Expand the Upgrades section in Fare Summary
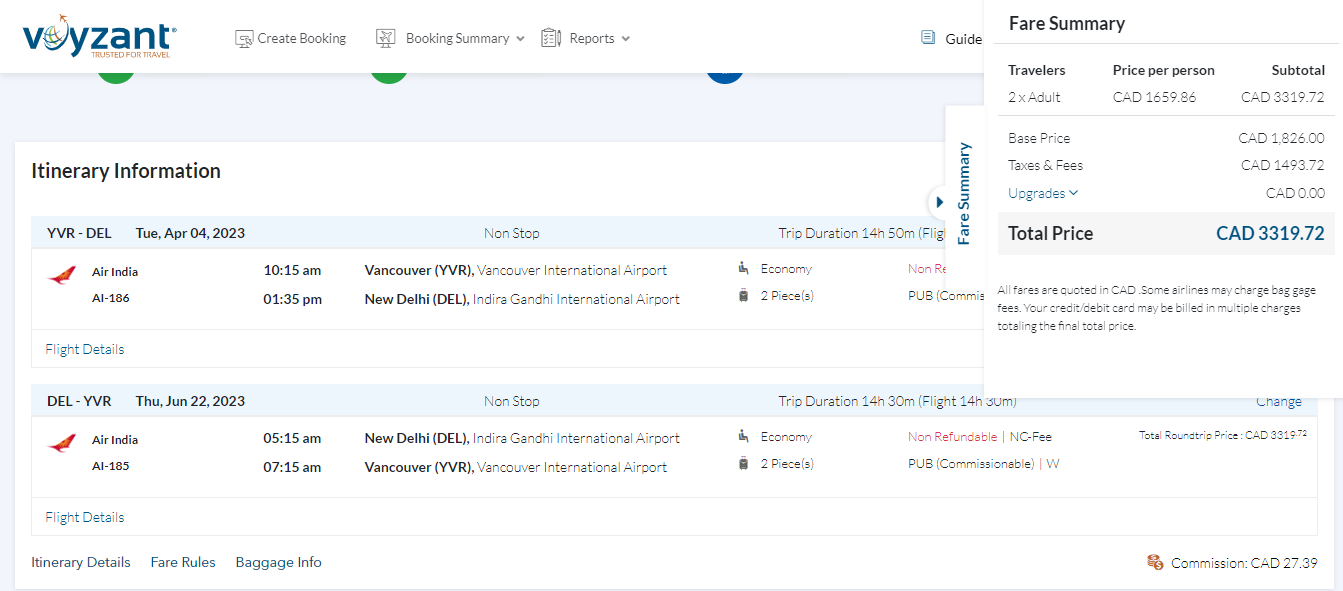 pos(1043,193)
